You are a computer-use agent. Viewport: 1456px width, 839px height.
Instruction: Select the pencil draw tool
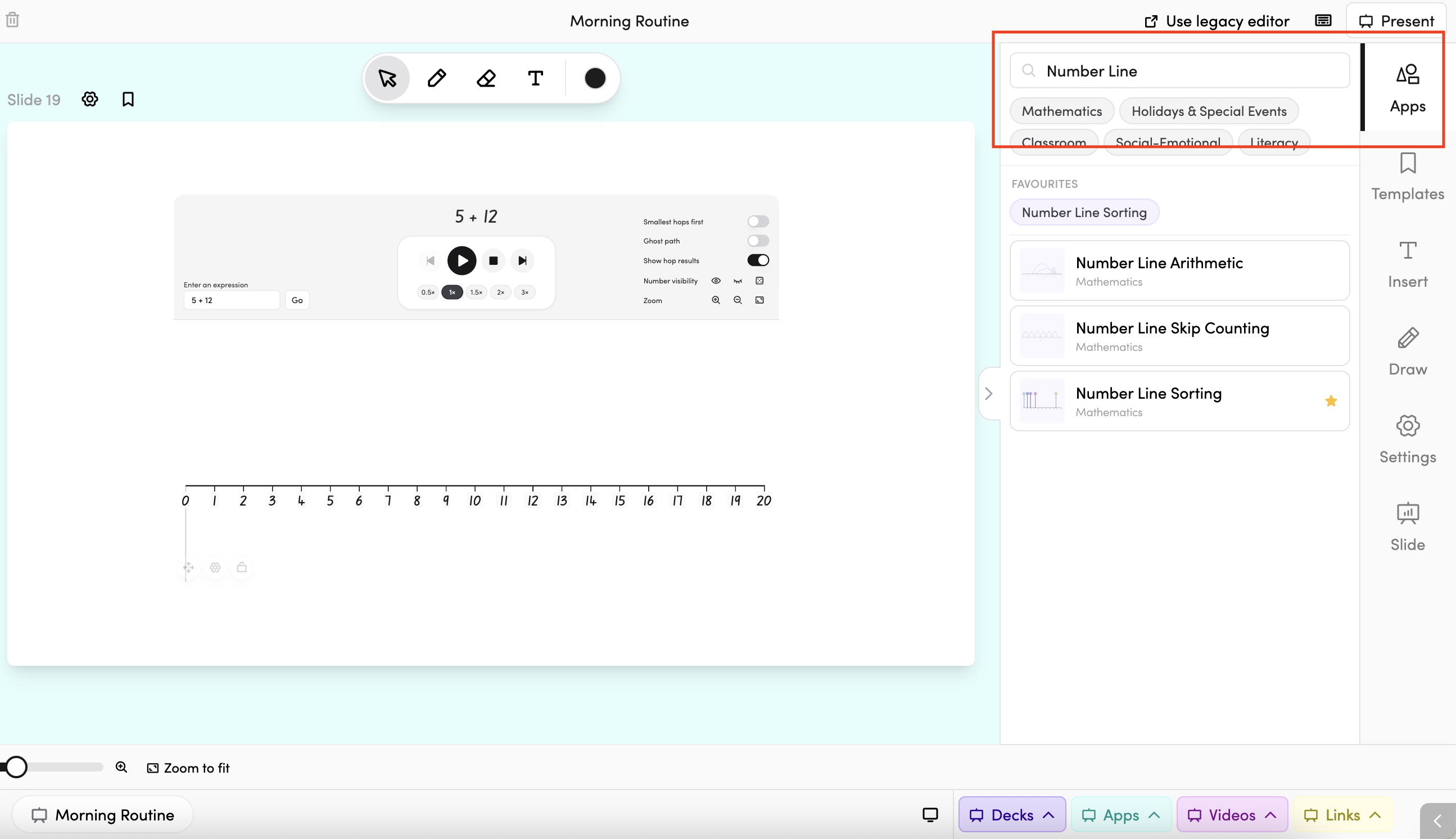click(437, 78)
